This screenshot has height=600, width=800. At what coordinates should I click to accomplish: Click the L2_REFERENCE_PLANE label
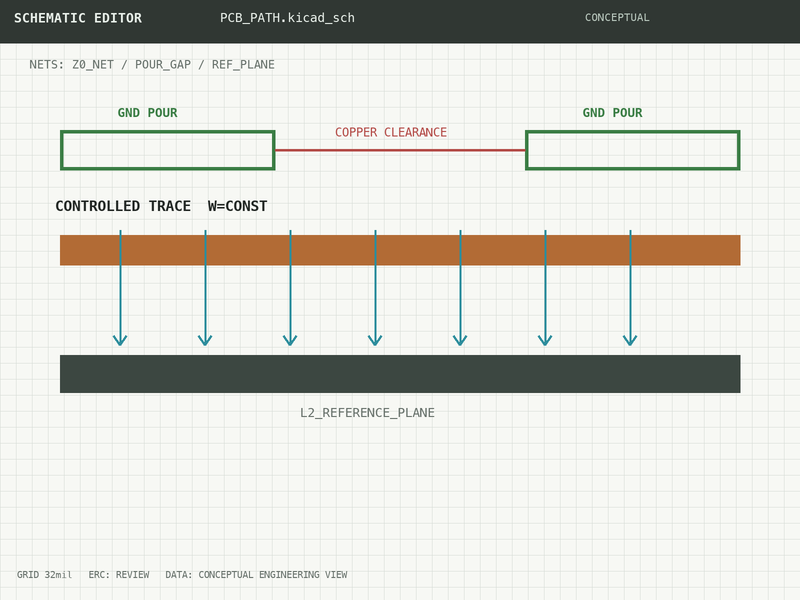click(x=367, y=413)
